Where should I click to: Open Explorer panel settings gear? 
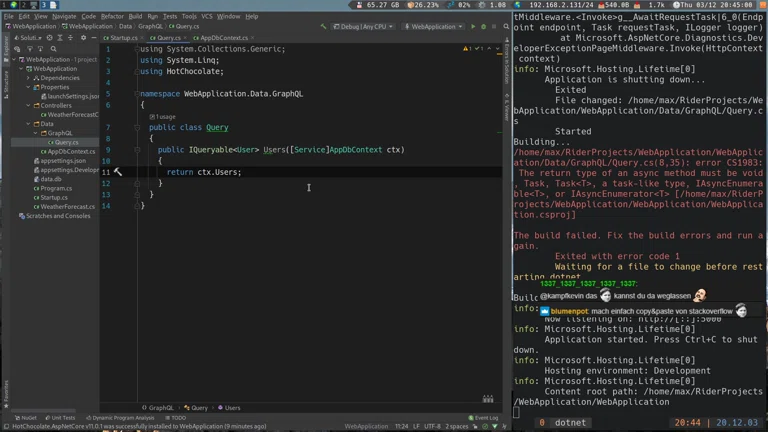pos(83,38)
